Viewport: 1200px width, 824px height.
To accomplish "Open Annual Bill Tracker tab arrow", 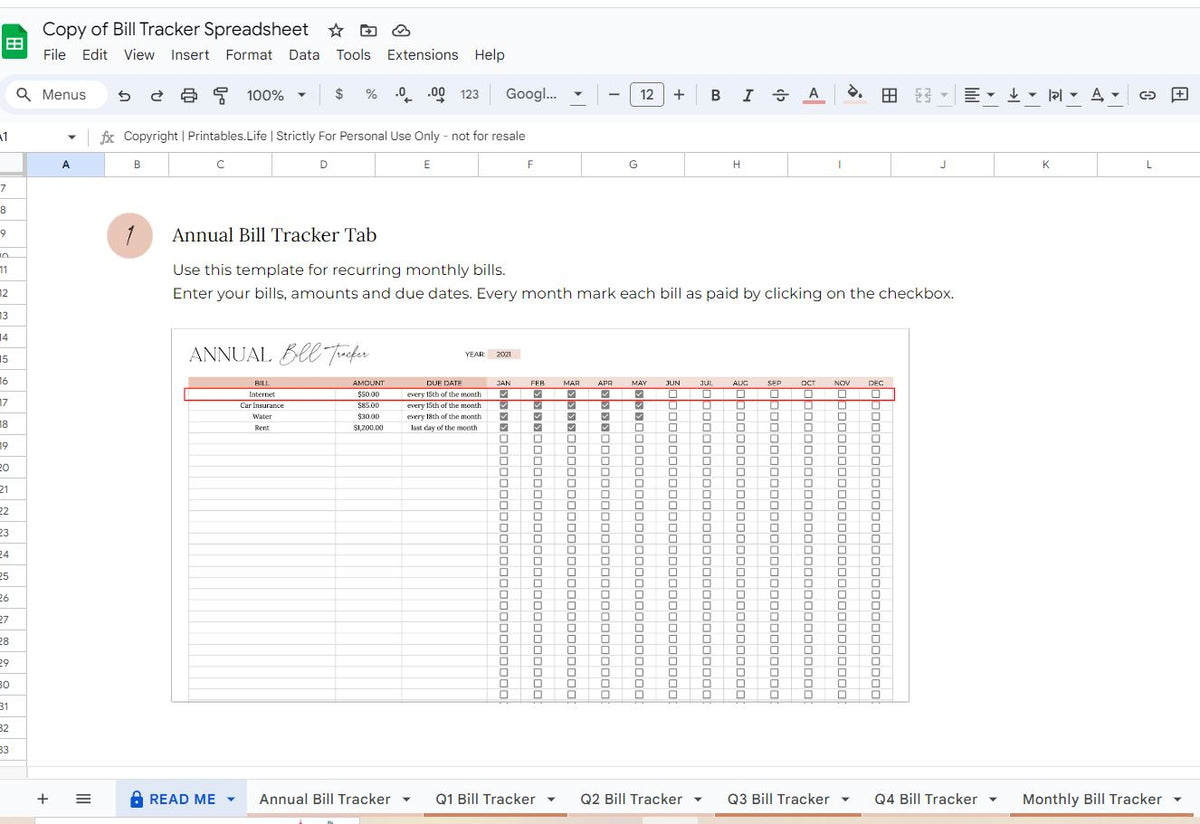I will click(406, 799).
